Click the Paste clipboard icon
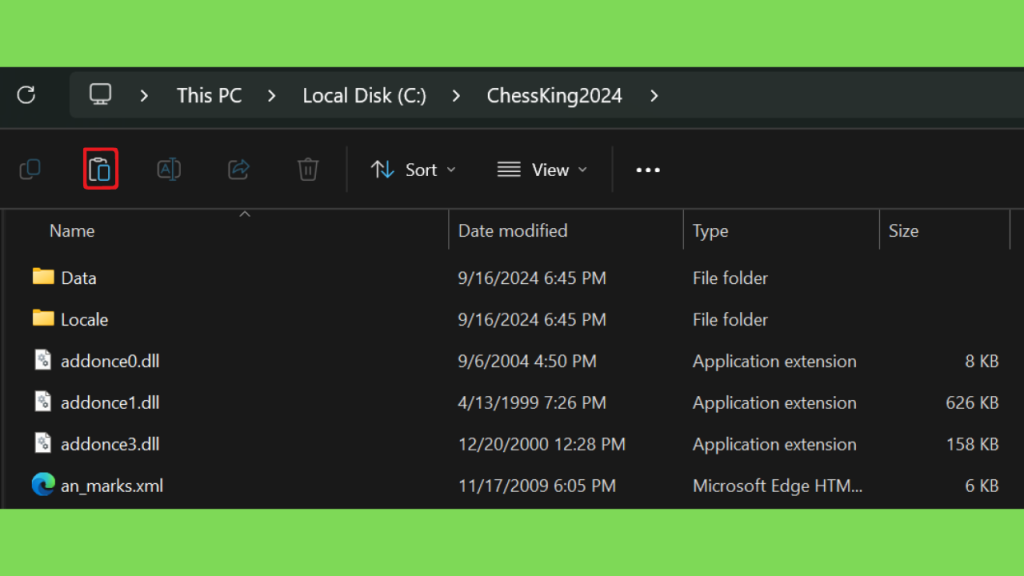 (x=101, y=170)
